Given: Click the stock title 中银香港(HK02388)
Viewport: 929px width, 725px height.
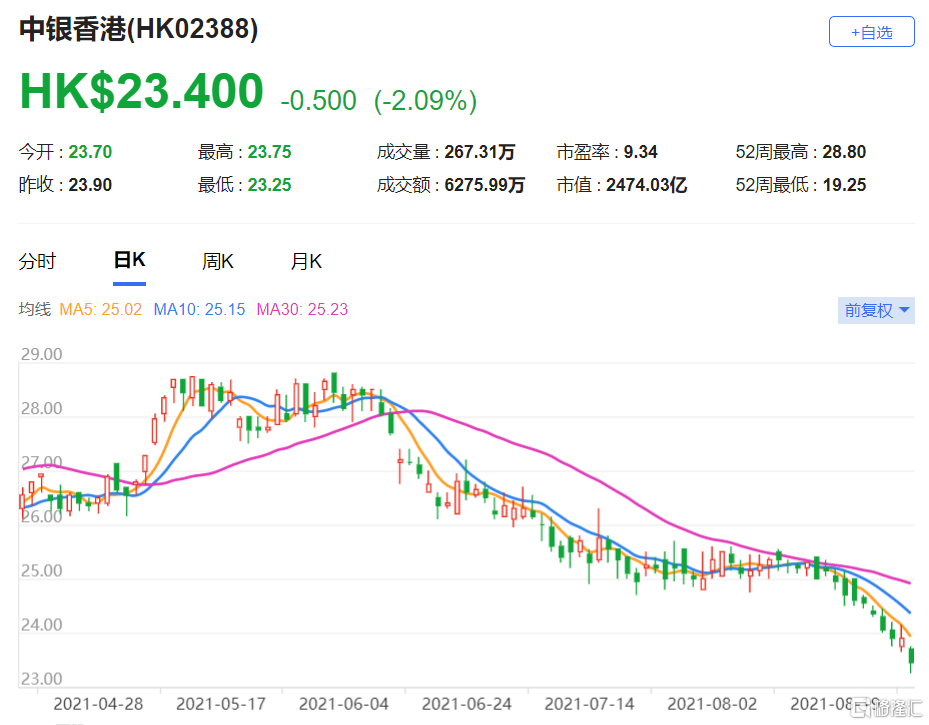Looking at the screenshot, I should (x=139, y=28).
